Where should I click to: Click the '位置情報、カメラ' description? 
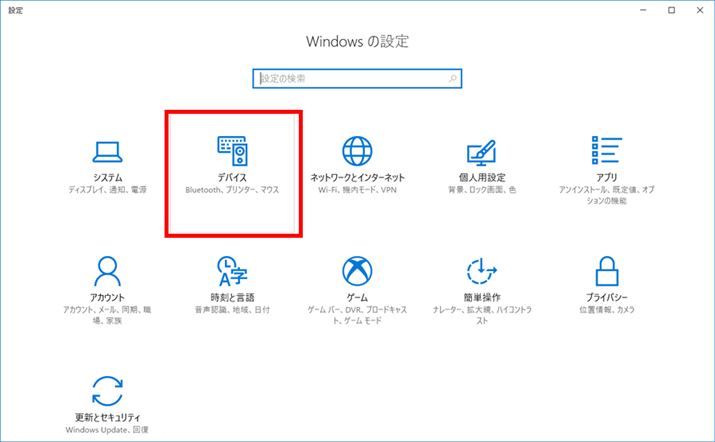point(607,310)
